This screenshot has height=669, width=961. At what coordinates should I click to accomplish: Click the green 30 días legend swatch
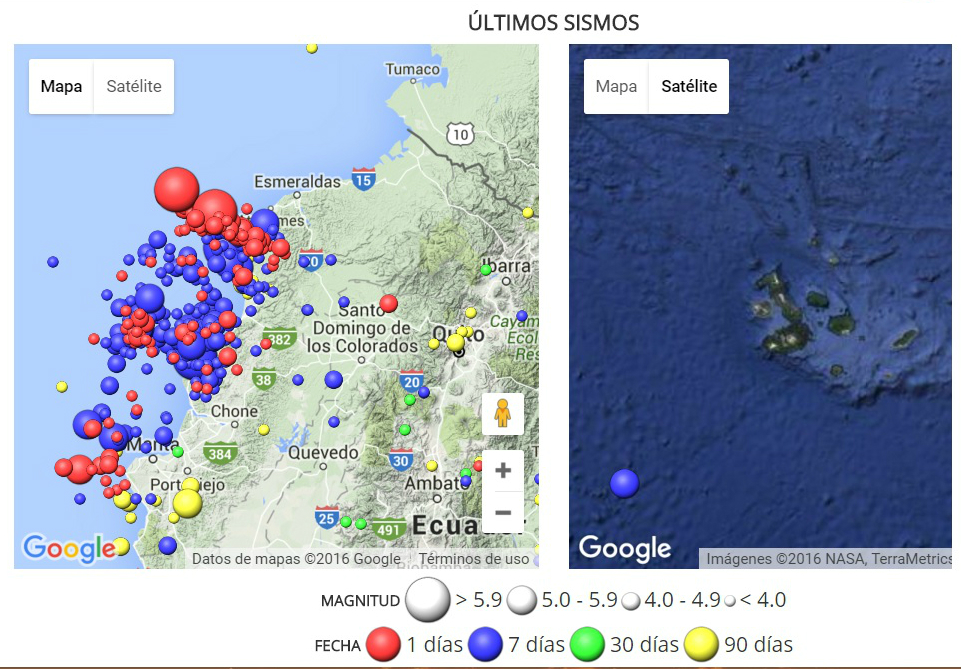(x=587, y=644)
